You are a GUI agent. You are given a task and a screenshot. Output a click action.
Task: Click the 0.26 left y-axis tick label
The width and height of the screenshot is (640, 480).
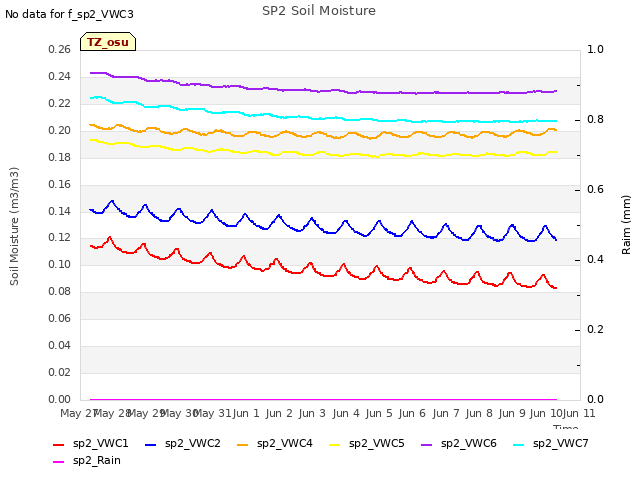pos(60,49)
